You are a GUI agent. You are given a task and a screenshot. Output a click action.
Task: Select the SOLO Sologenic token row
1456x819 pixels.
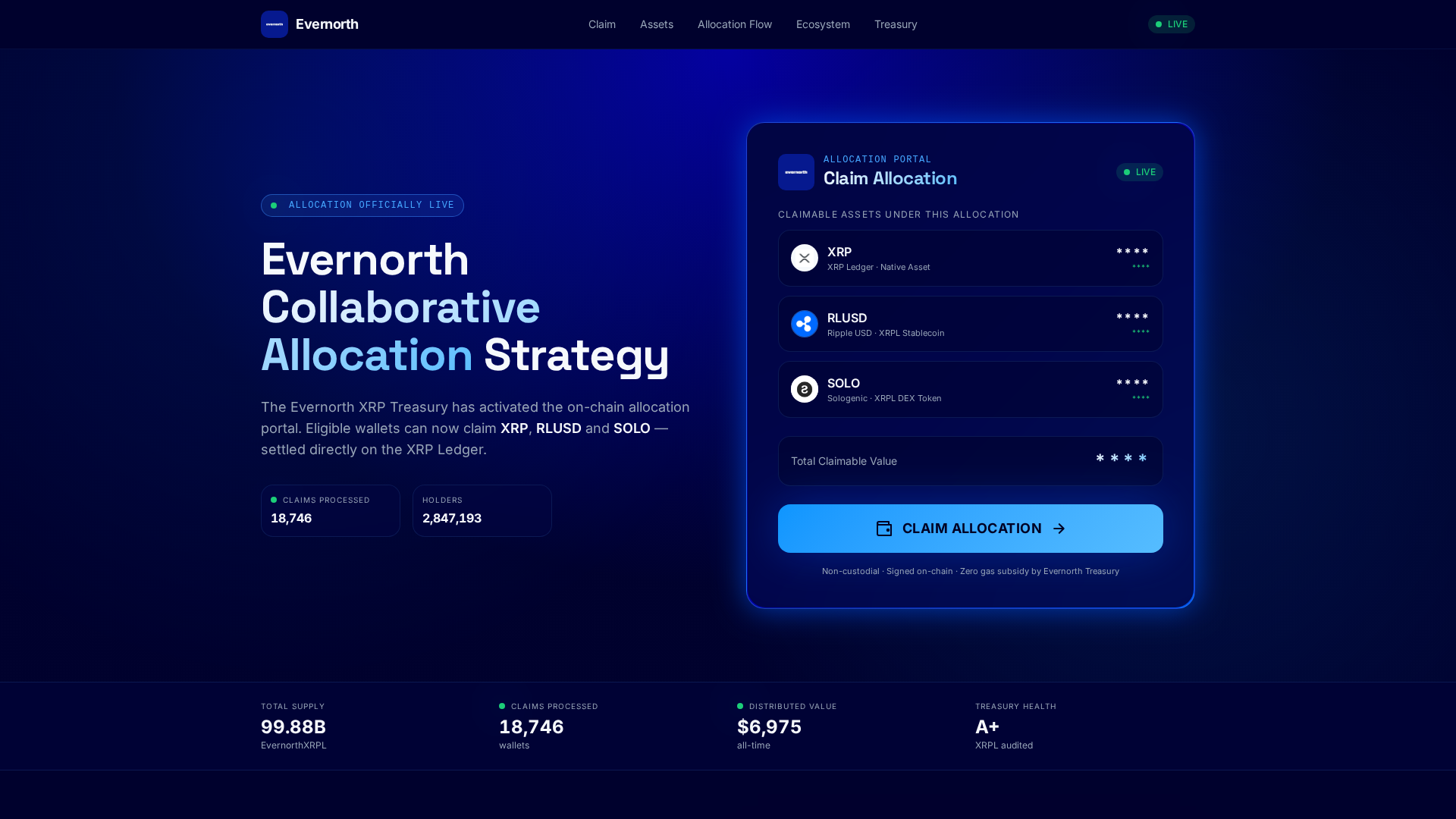(x=971, y=389)
